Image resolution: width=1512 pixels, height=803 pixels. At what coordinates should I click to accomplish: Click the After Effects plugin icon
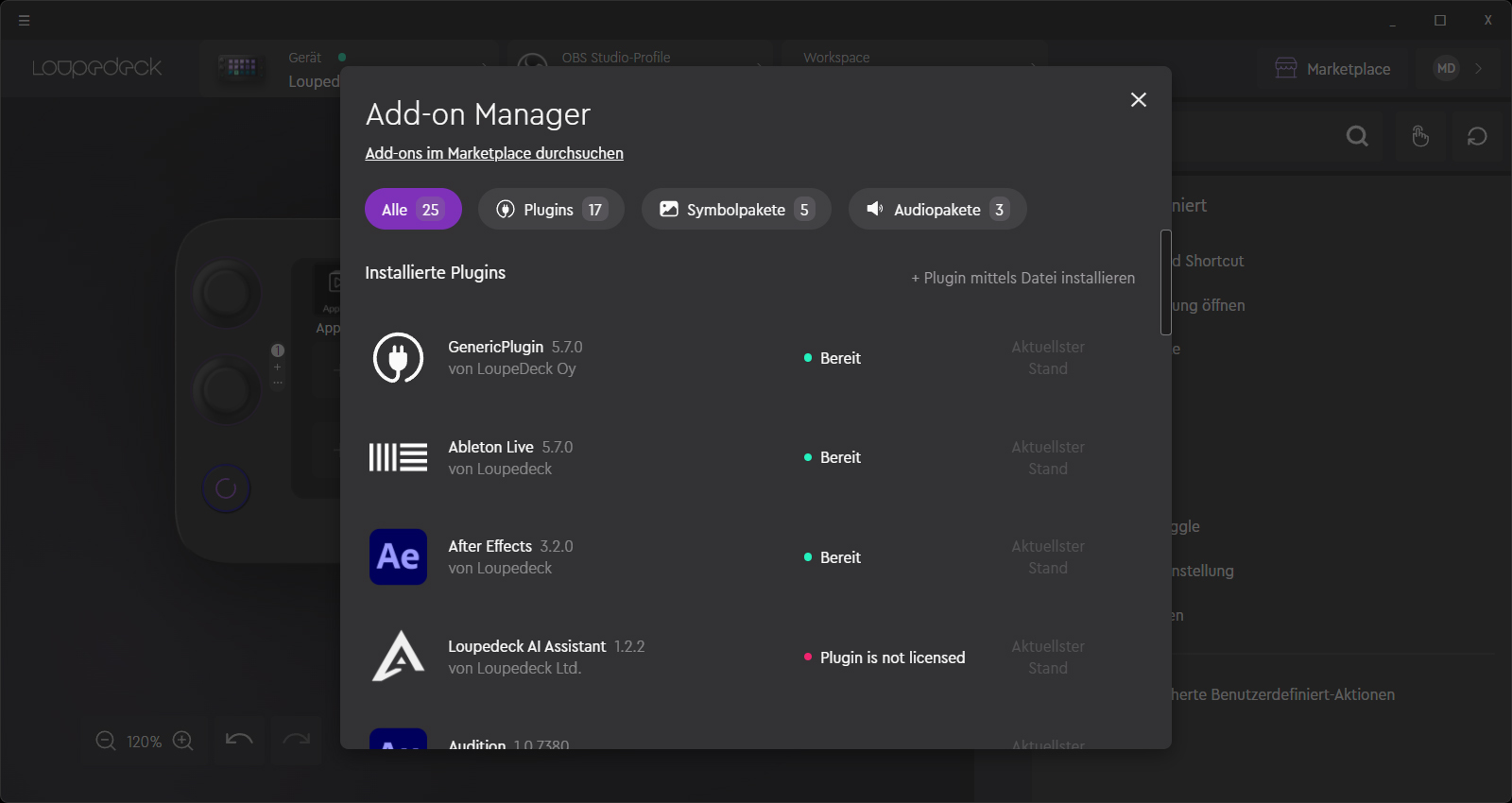click(x=398, y=557)
